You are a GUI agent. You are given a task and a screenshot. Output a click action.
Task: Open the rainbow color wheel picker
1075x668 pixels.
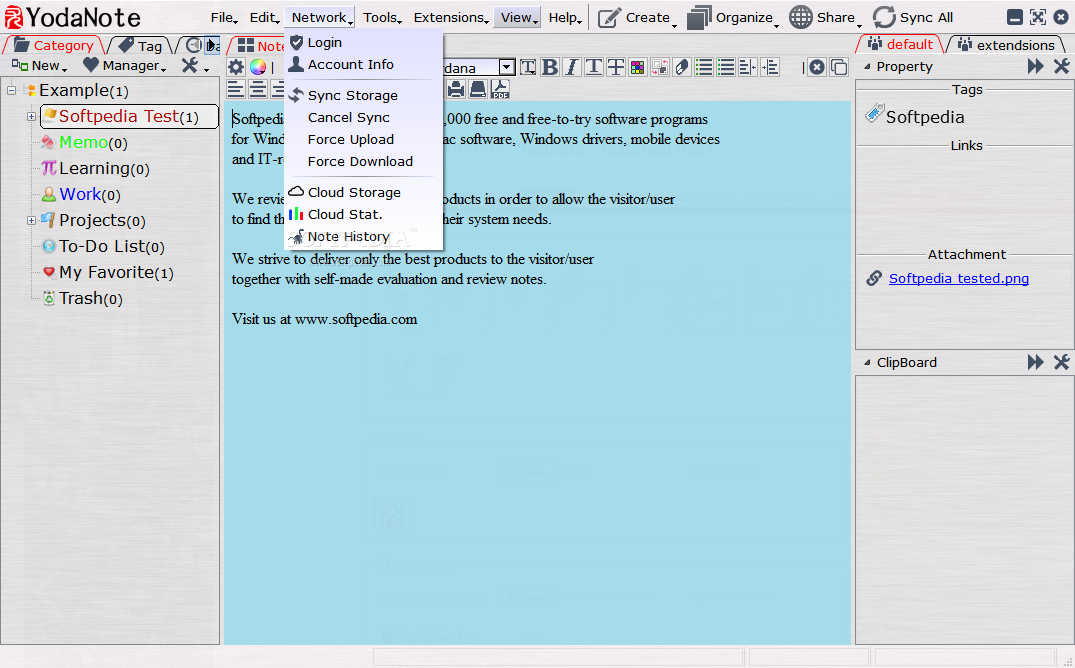(258, 67)
